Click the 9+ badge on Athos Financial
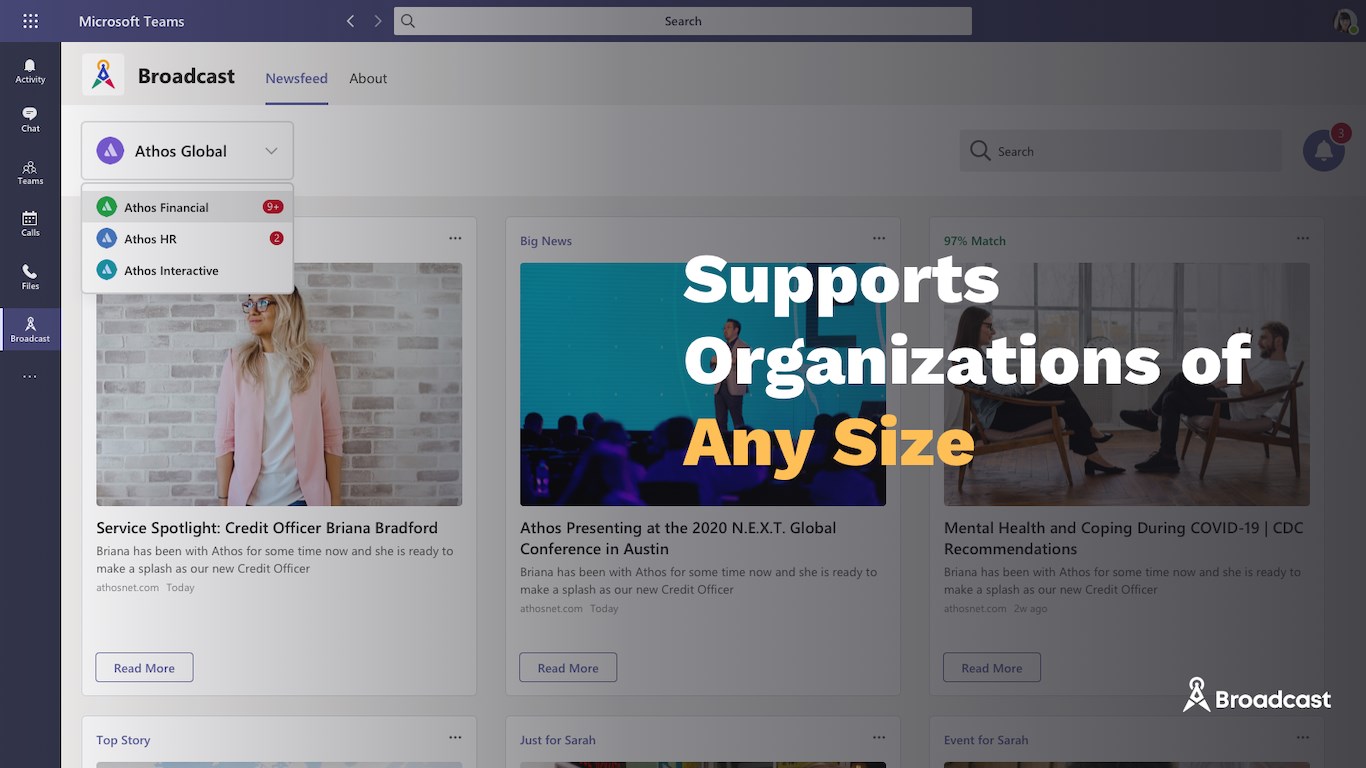Viewport: 1366px width, 768px height. 273,207
